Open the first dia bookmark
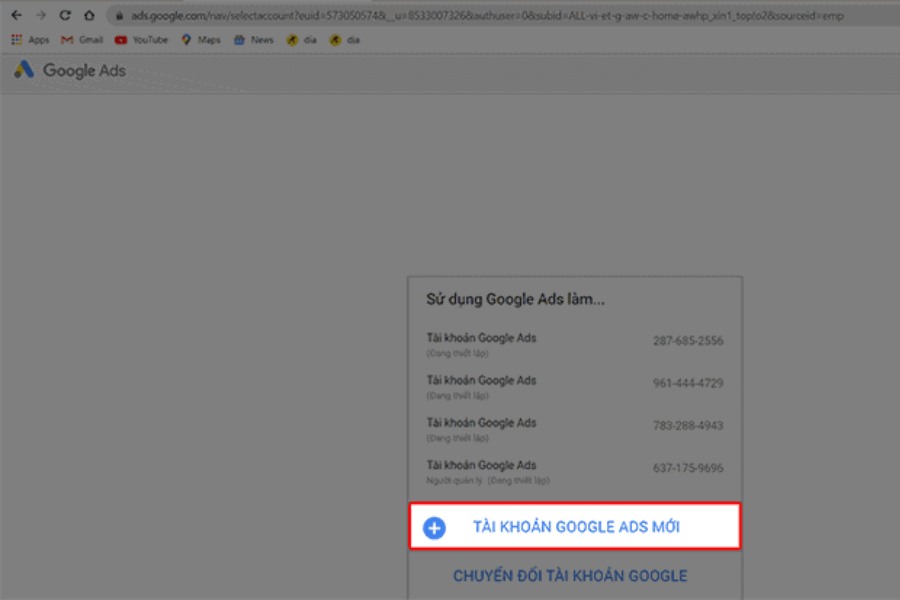This screenshot has height=600, width=900. 302,40
